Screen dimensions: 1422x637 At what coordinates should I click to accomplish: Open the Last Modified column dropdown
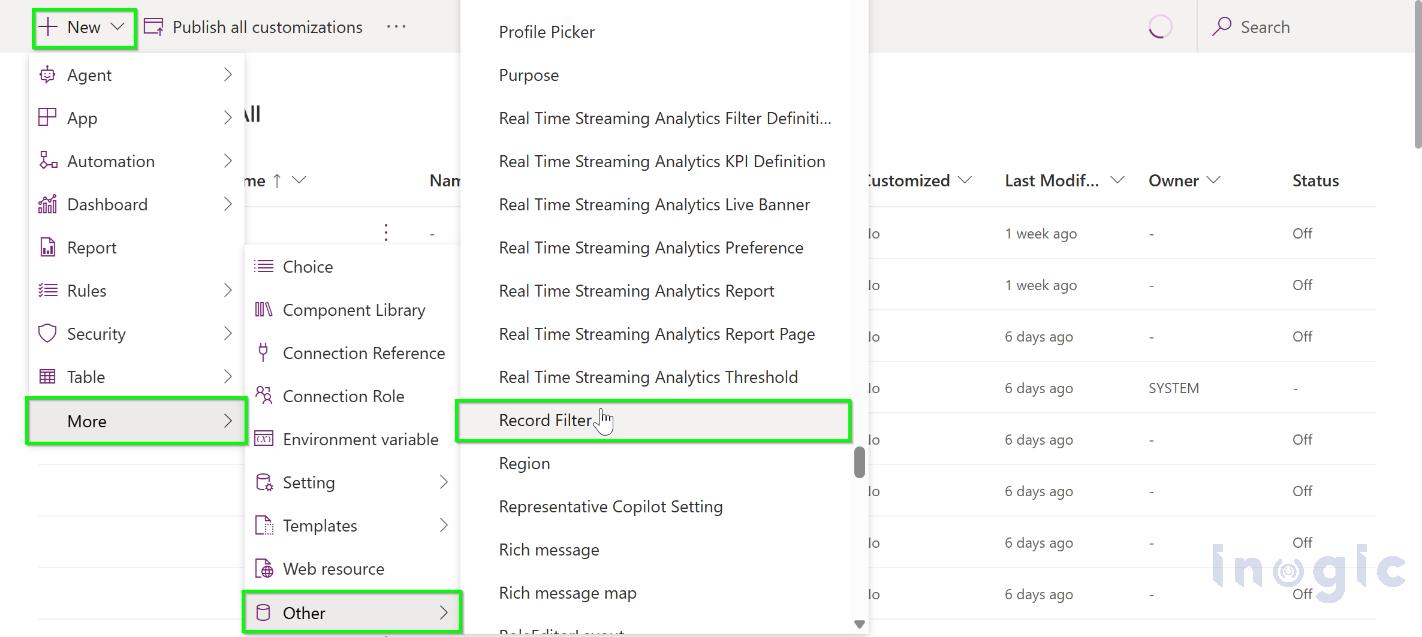tap(1118, 180)
